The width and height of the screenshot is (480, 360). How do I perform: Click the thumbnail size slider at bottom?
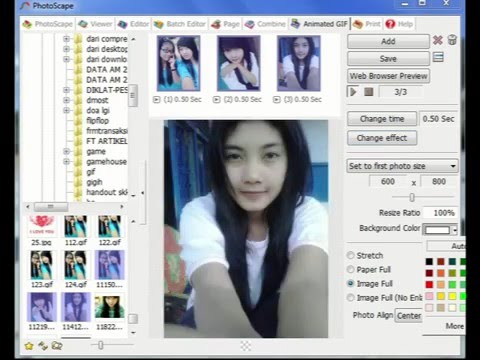tap(101, 345)
